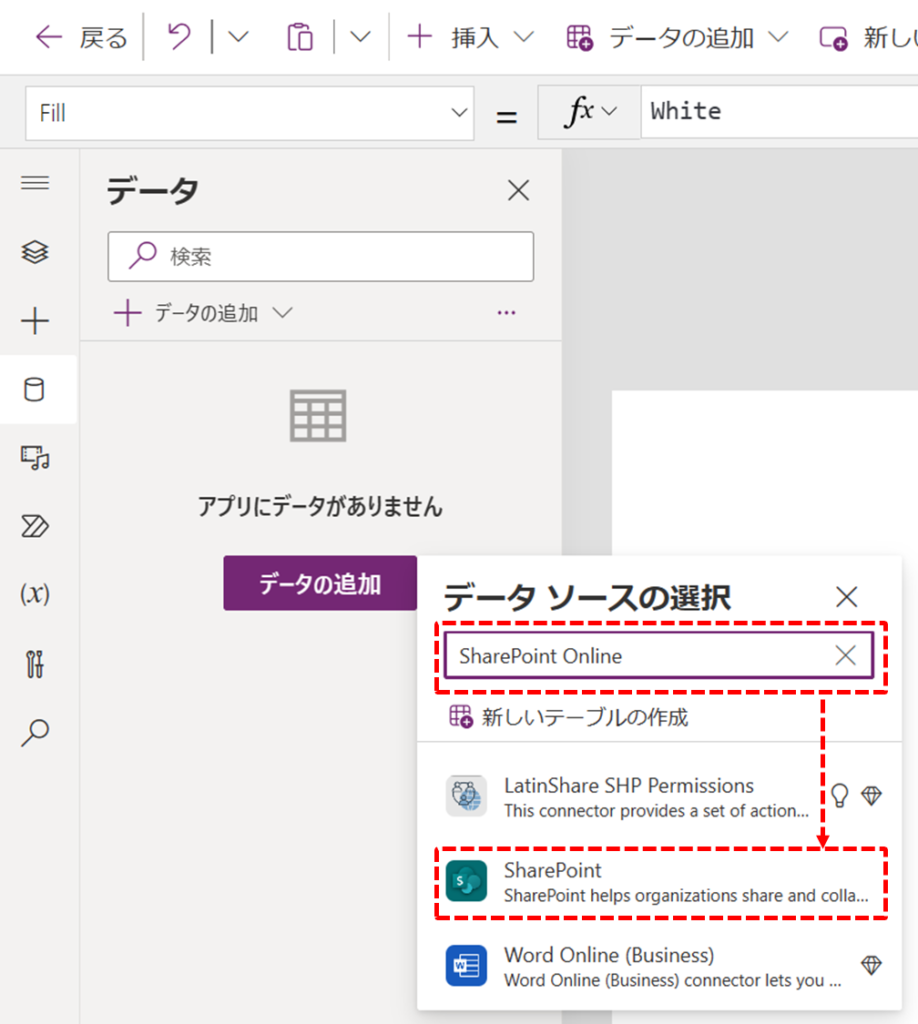Open the variables (x) icon
This screenshot has width=918, height=1024.
click(x=35, y=594)
